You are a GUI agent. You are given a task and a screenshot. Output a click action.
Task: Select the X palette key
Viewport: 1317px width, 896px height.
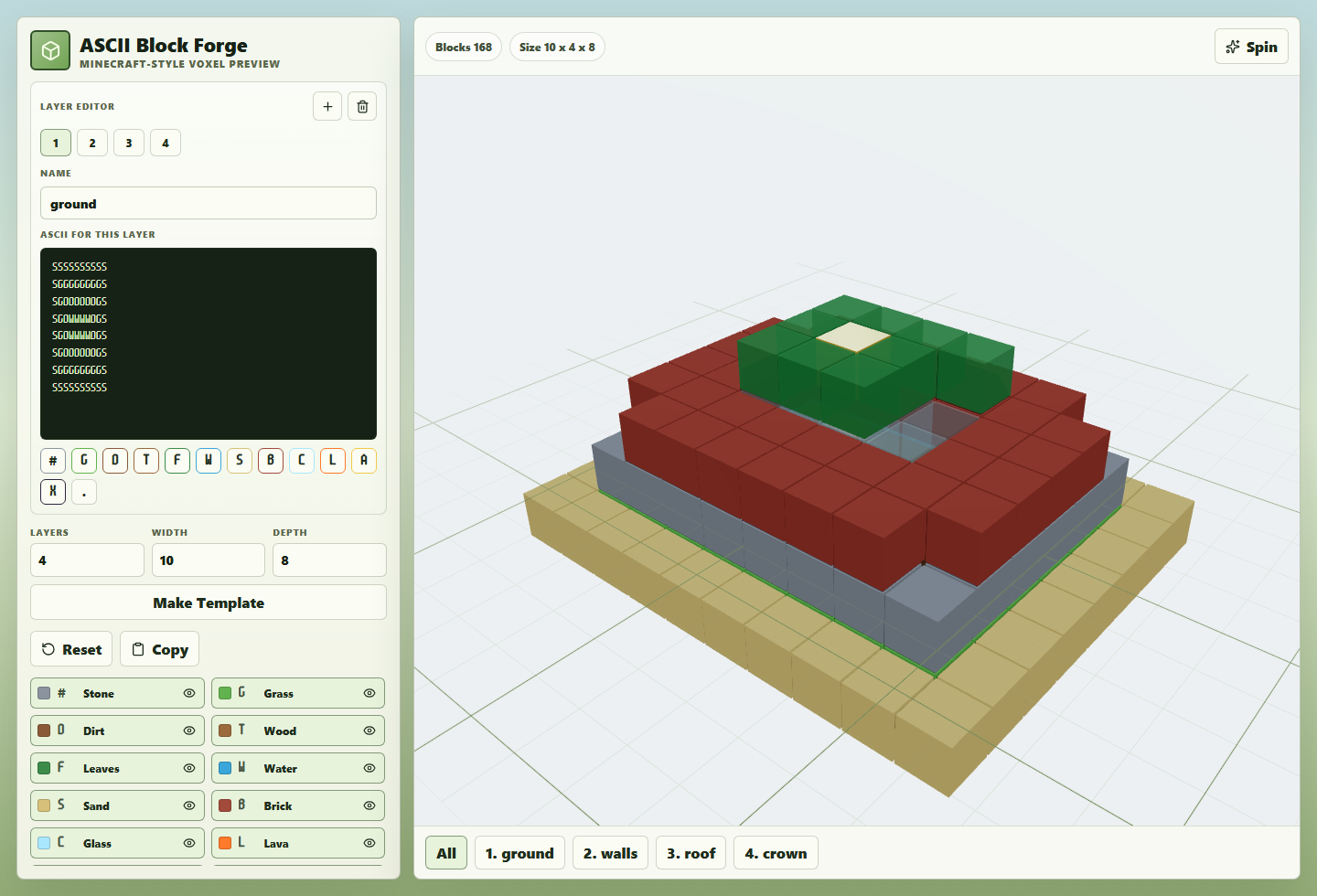click(53, 492)
